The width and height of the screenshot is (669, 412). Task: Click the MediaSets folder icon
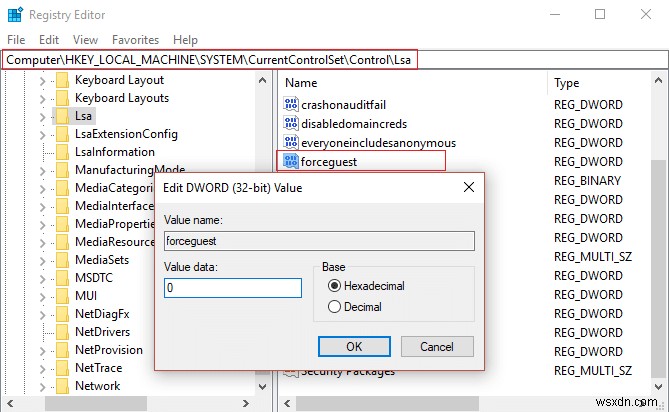pyautogui.click(x=62, y=260)
